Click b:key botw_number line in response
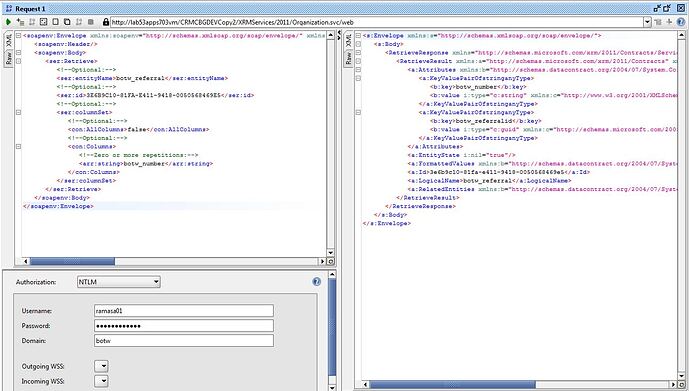The height and width of the screenshot is (391, 689). point(478,87)
